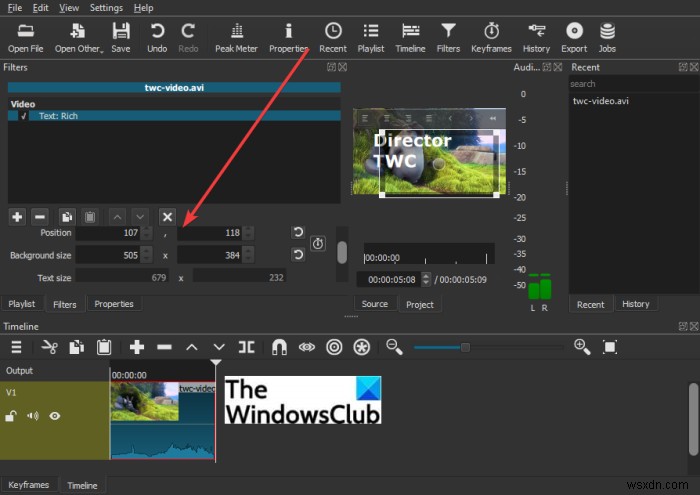Zoom out the timeline
Image resolution: width=700 pixels, height=495 pixels.
[x=394, y=347]
